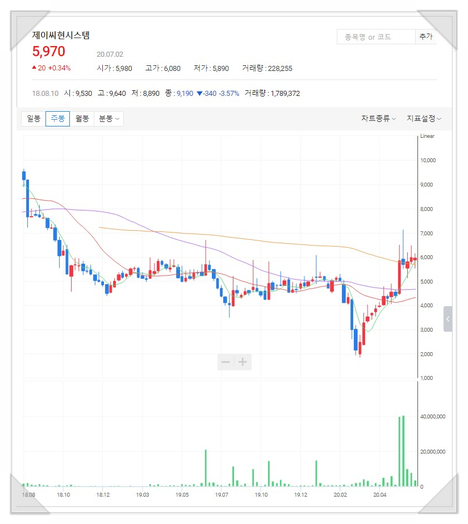Click the current price 5,970
Viewport: 468px width, 524px height.
click(49, 51)
